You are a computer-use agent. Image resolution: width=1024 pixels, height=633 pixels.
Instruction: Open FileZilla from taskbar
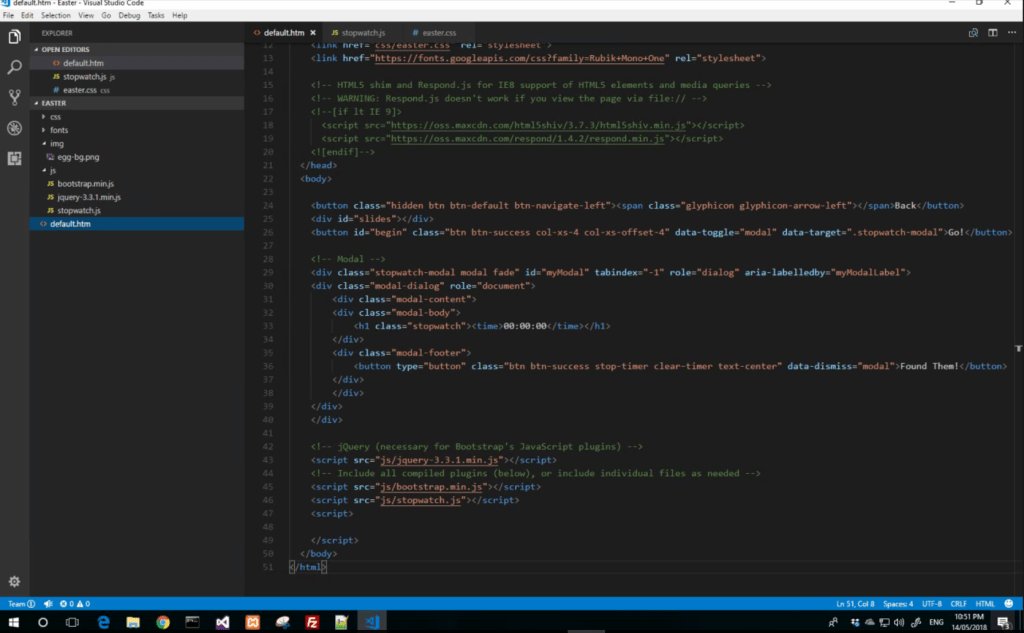point(312,622)
